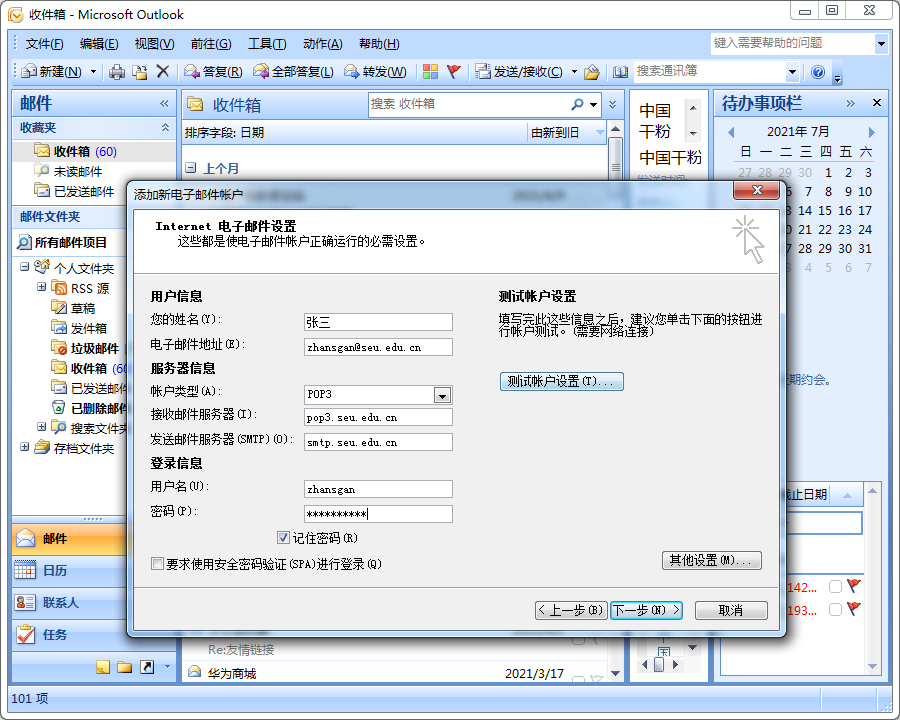Click the blue Help question mark icon

tap(818, 72)
